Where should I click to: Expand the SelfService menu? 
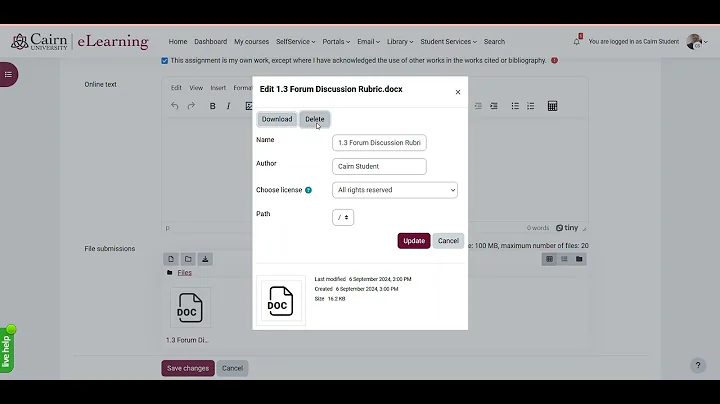296,41
